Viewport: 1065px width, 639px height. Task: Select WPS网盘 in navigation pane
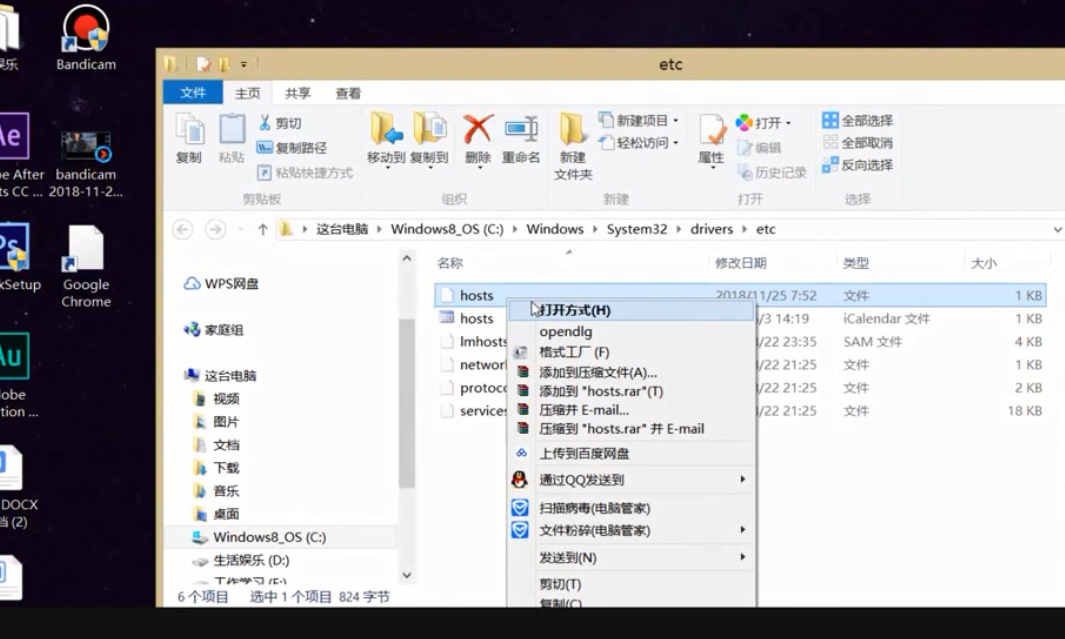pyautogui.click(x=222, y=283)
